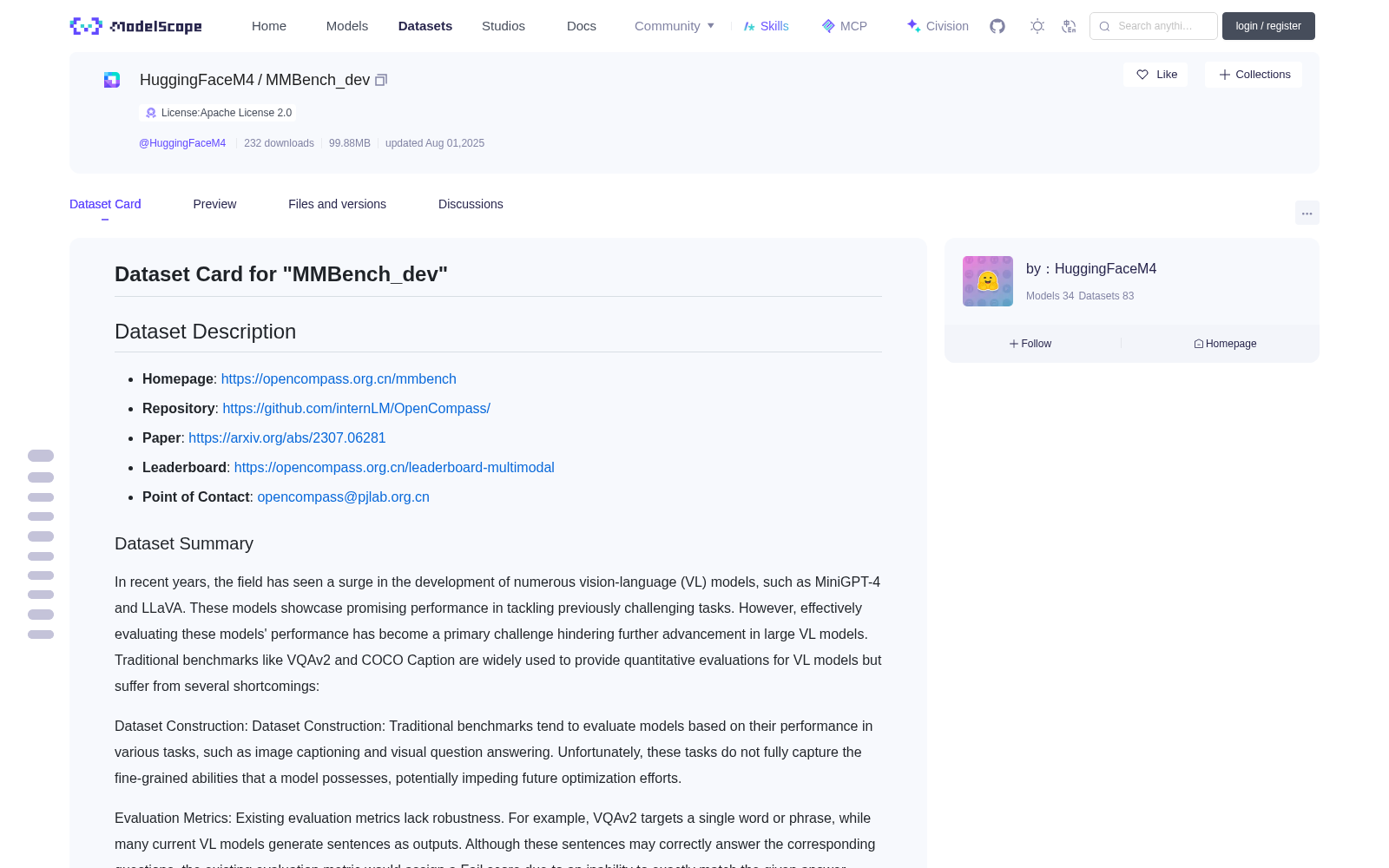Open the three-dots more options button

coord(1307,213)
